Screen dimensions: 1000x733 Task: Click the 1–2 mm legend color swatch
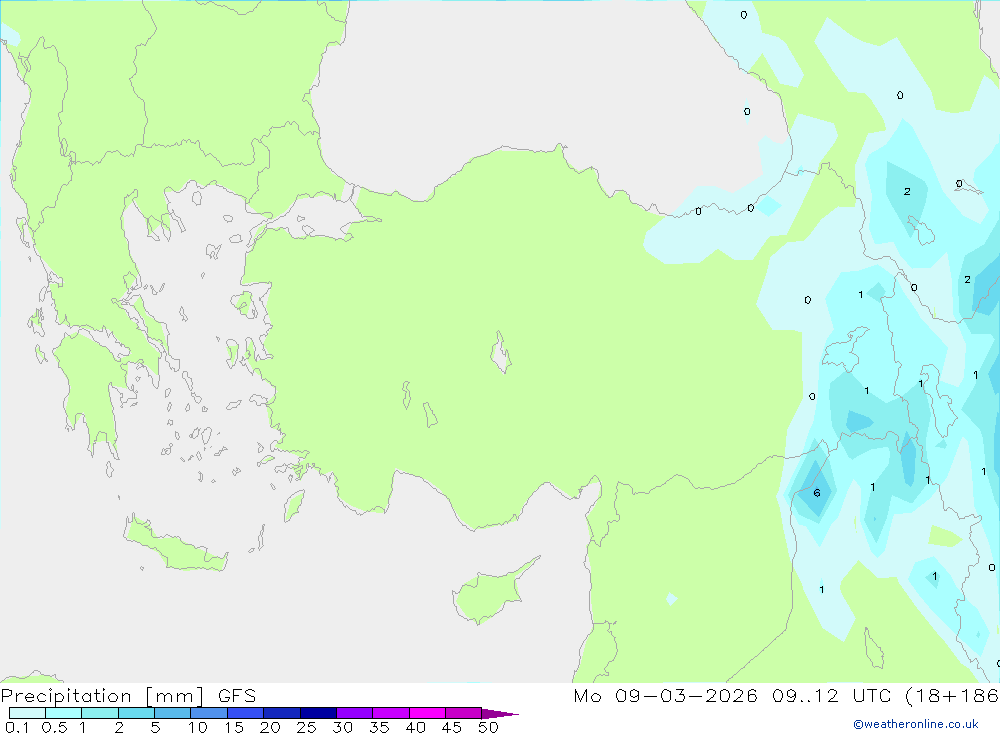100,713
